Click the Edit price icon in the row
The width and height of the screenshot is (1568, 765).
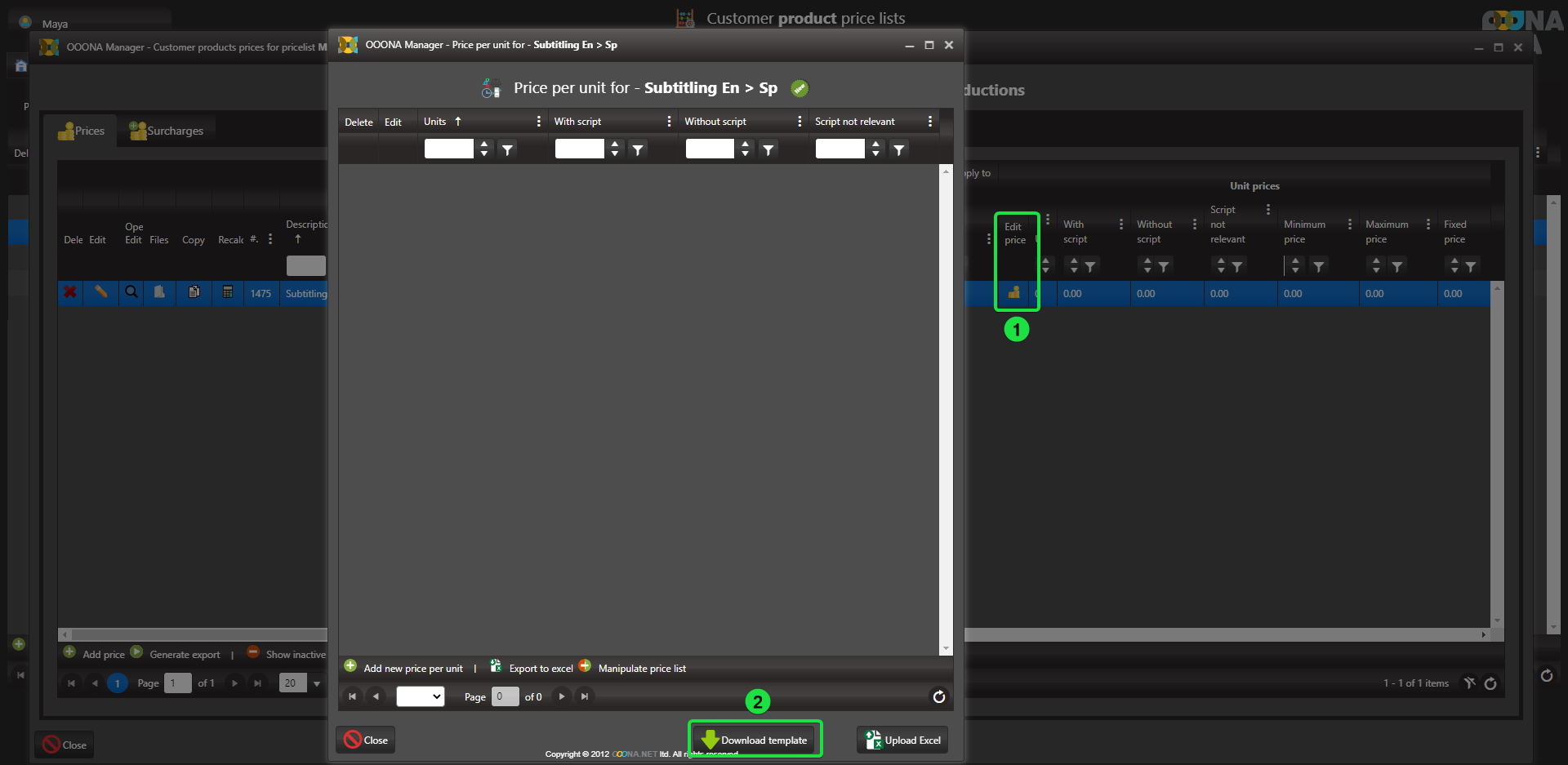click(1013, 292)
